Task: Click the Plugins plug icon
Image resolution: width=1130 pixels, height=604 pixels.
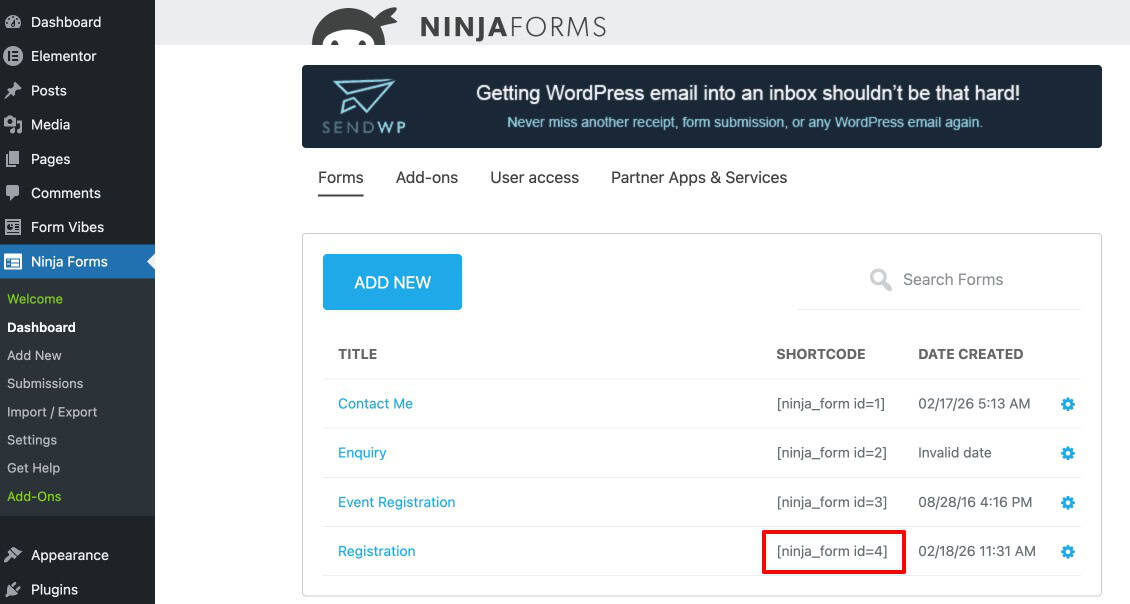Action: pyautogui.click(x=12, y=589)
